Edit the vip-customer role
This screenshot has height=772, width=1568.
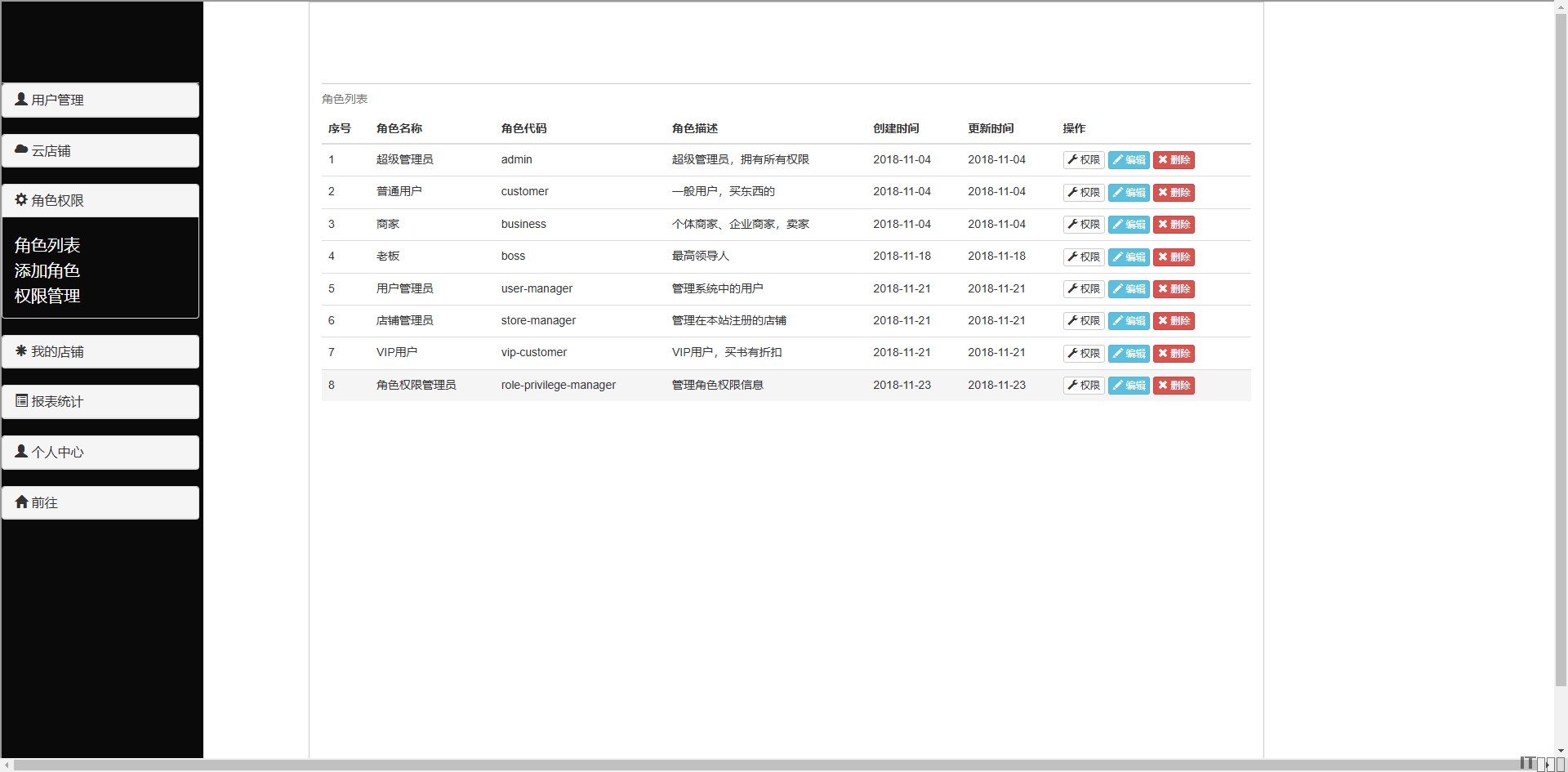1129,354
